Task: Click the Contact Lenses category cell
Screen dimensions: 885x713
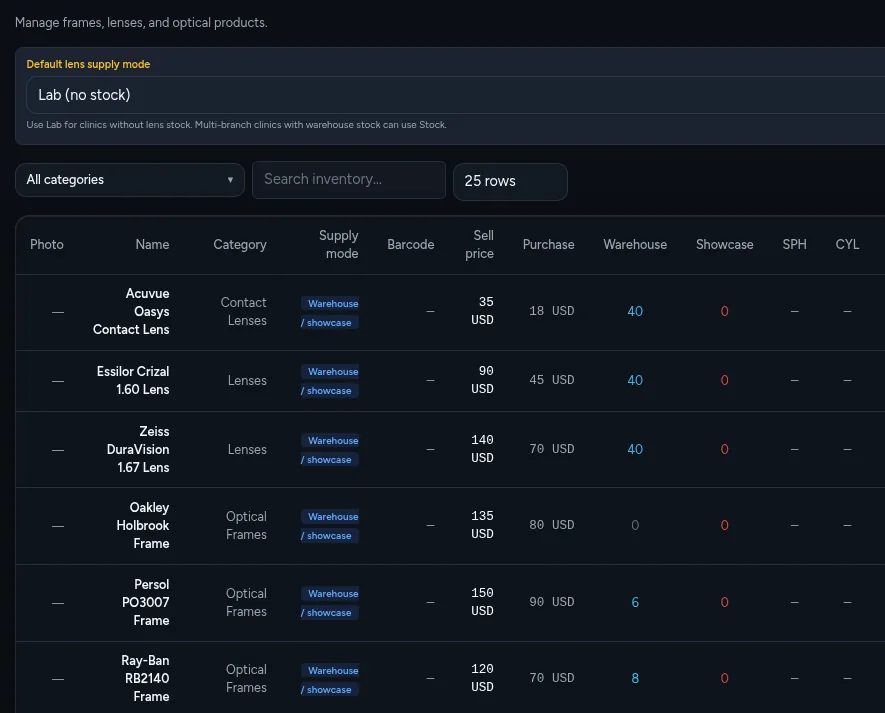Action: pyautogui.click(x=243, y=312)
